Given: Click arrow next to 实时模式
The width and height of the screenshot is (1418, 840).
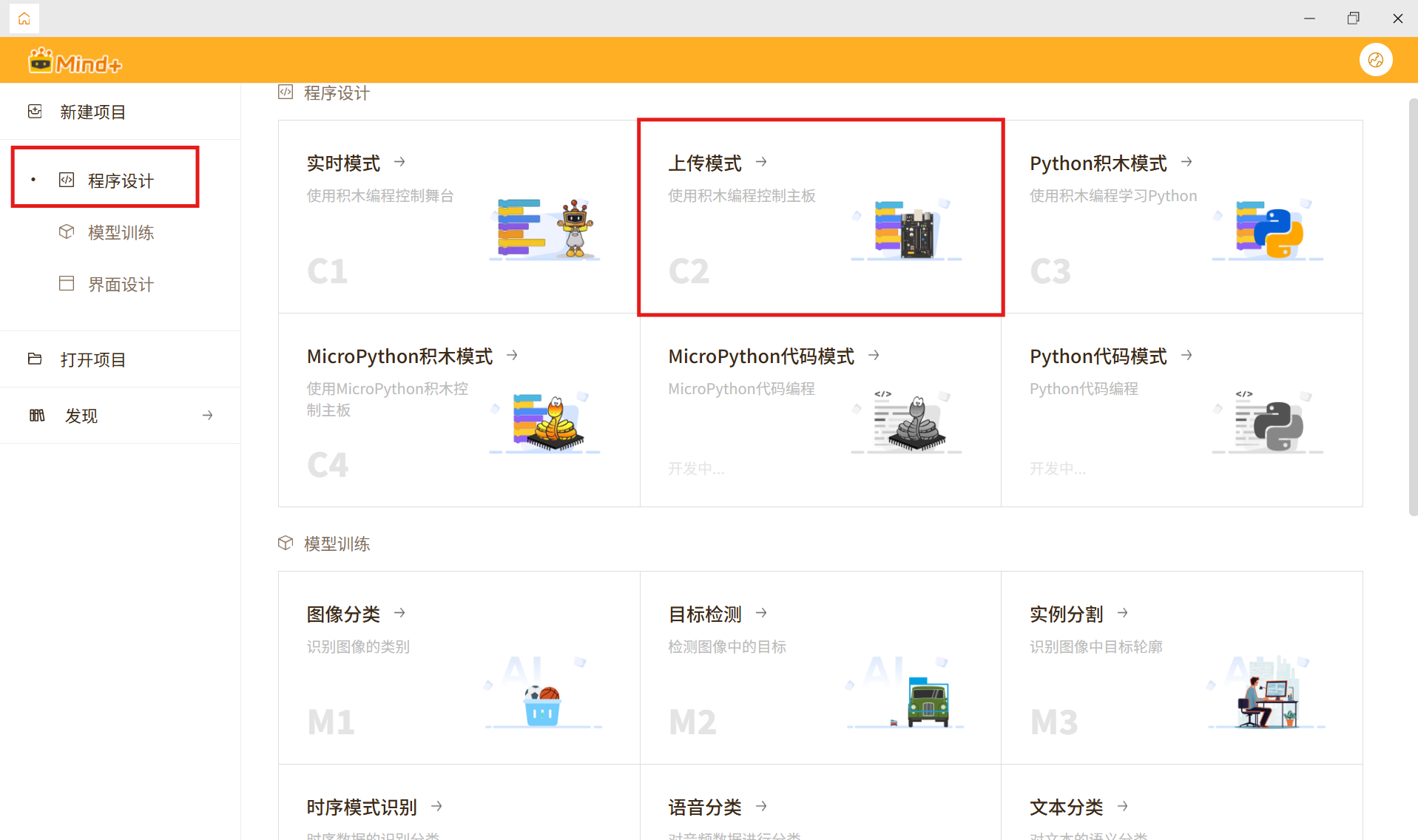Looking at the screenshot, I should [400, 162].
